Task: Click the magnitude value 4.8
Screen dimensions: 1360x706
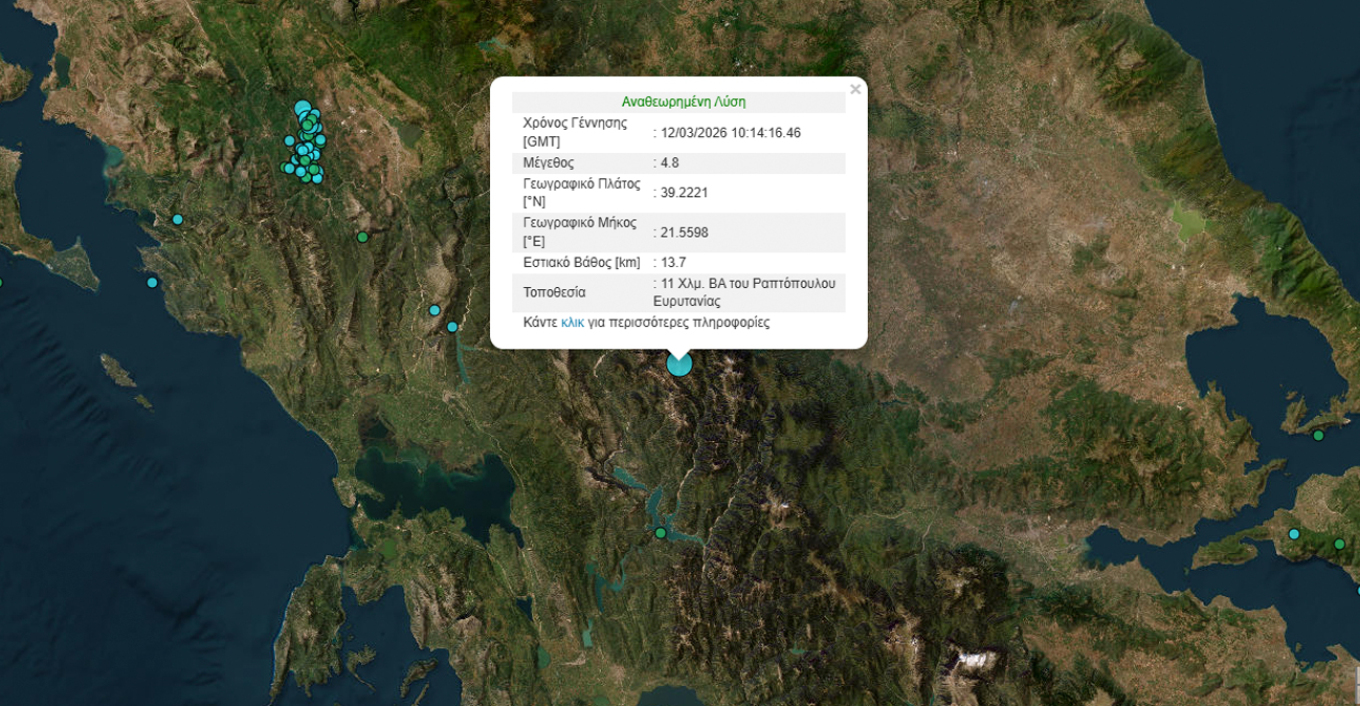Action: tap(669, 162)
